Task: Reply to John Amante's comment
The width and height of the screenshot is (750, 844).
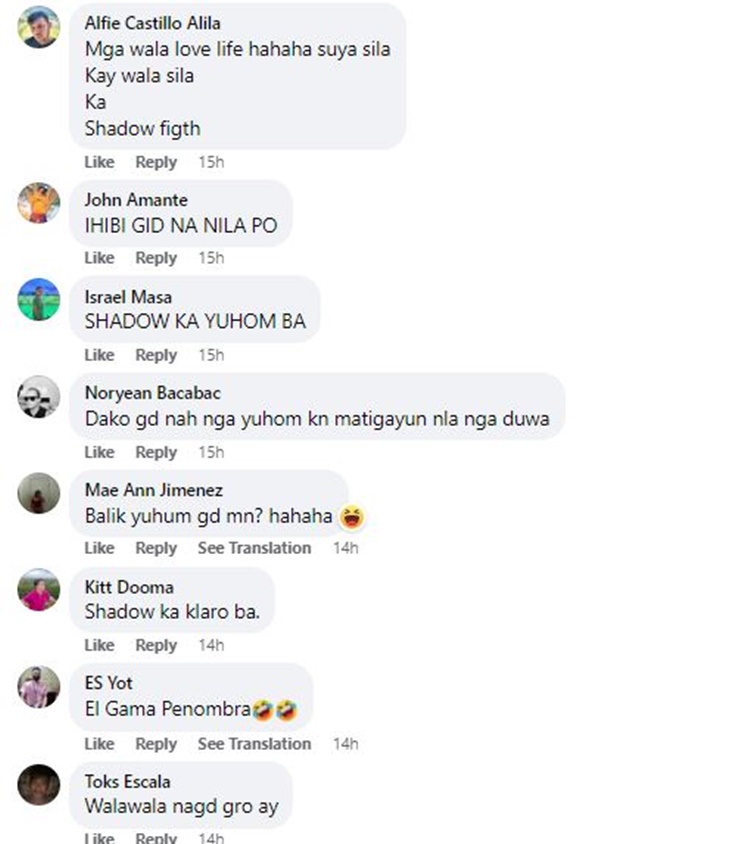Action: [156, 258]
